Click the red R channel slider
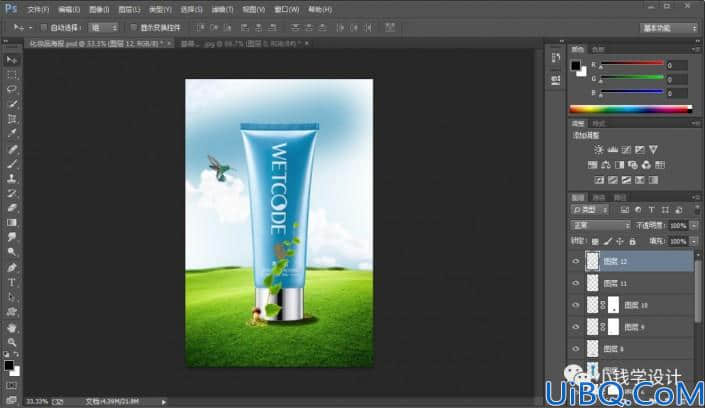Screen dimensions: 705x408 [632, 65]
